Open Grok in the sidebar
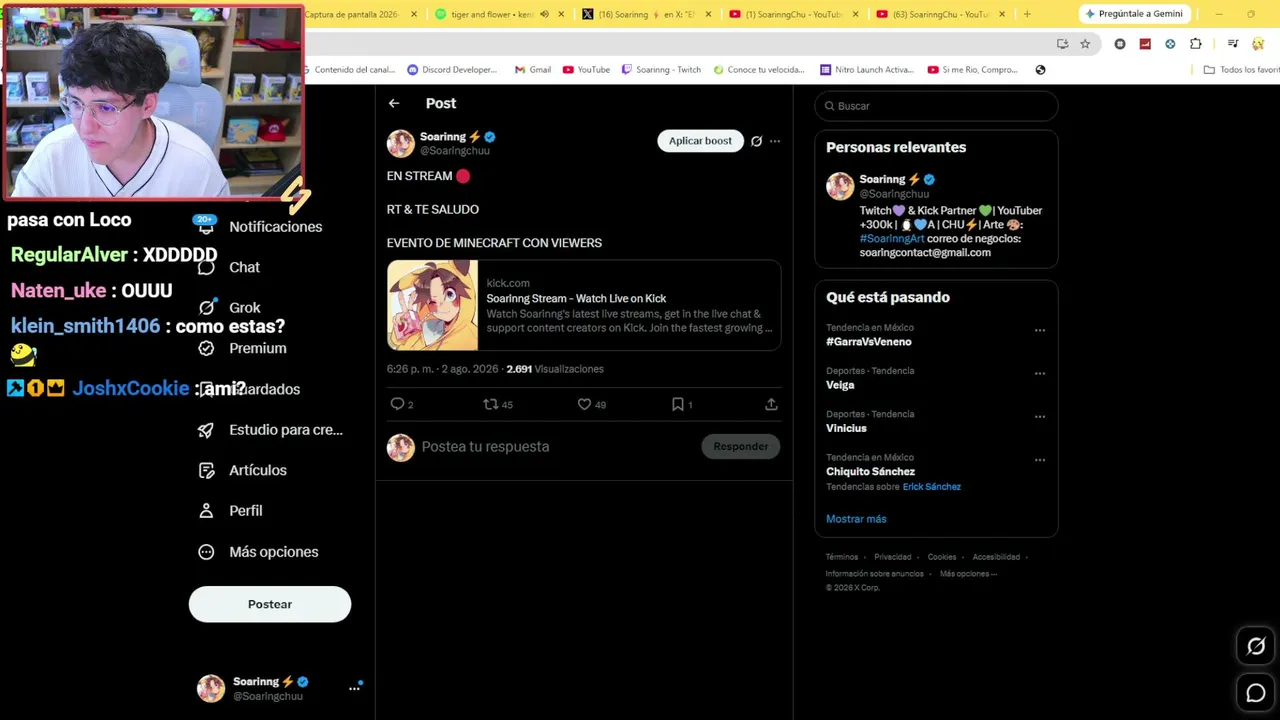Viewport: 1280px width, 720px height. tap(229, 308)
